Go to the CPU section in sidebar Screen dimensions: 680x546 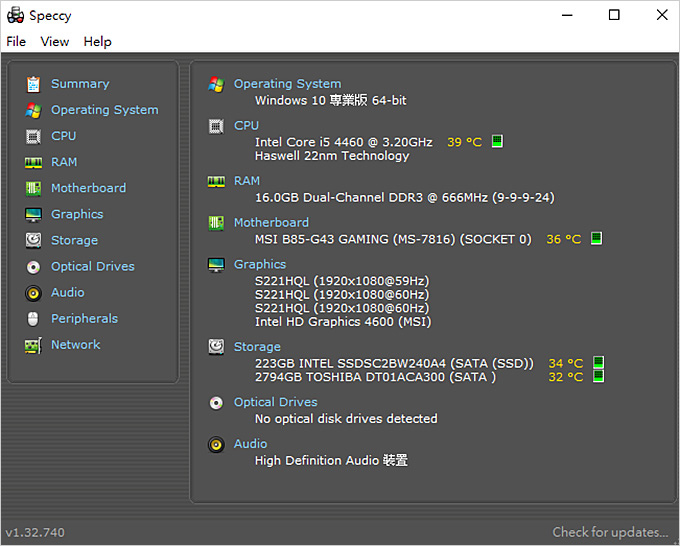pos(63,136)
